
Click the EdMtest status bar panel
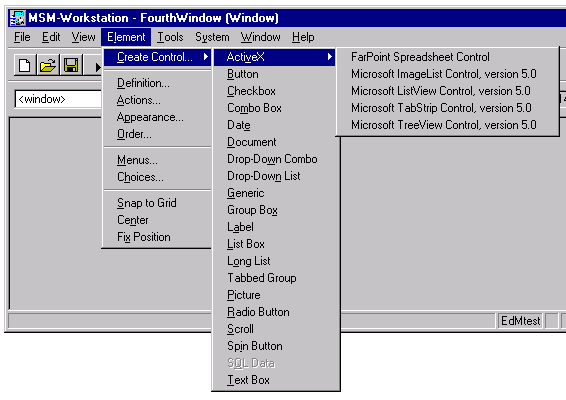point(520,321)
